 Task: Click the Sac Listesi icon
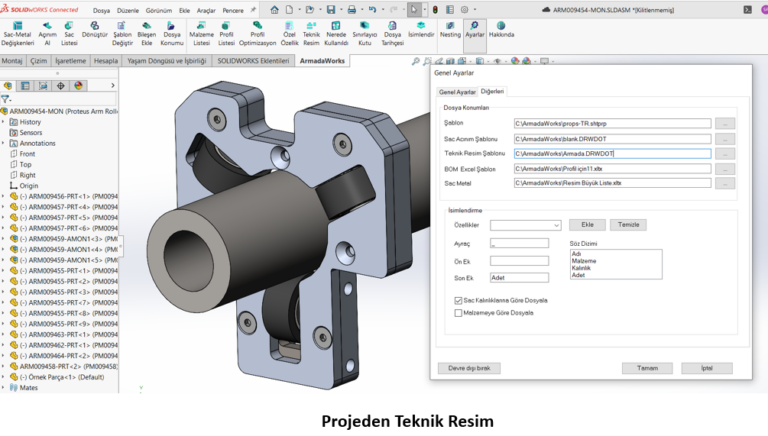tap(69, 27)
